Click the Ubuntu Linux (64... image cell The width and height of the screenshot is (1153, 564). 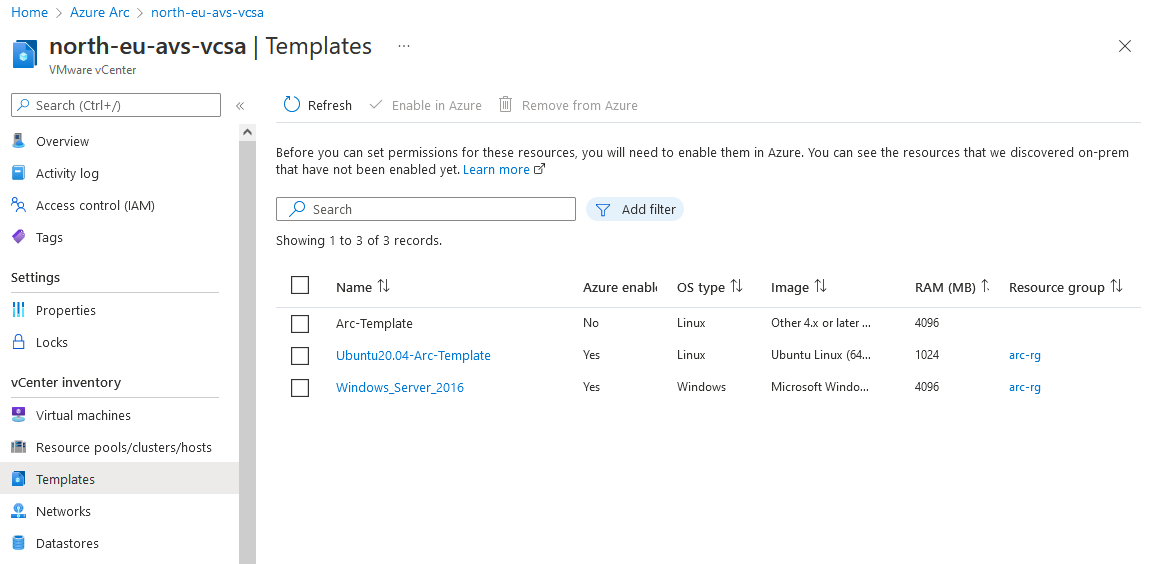tap(821, 355)
